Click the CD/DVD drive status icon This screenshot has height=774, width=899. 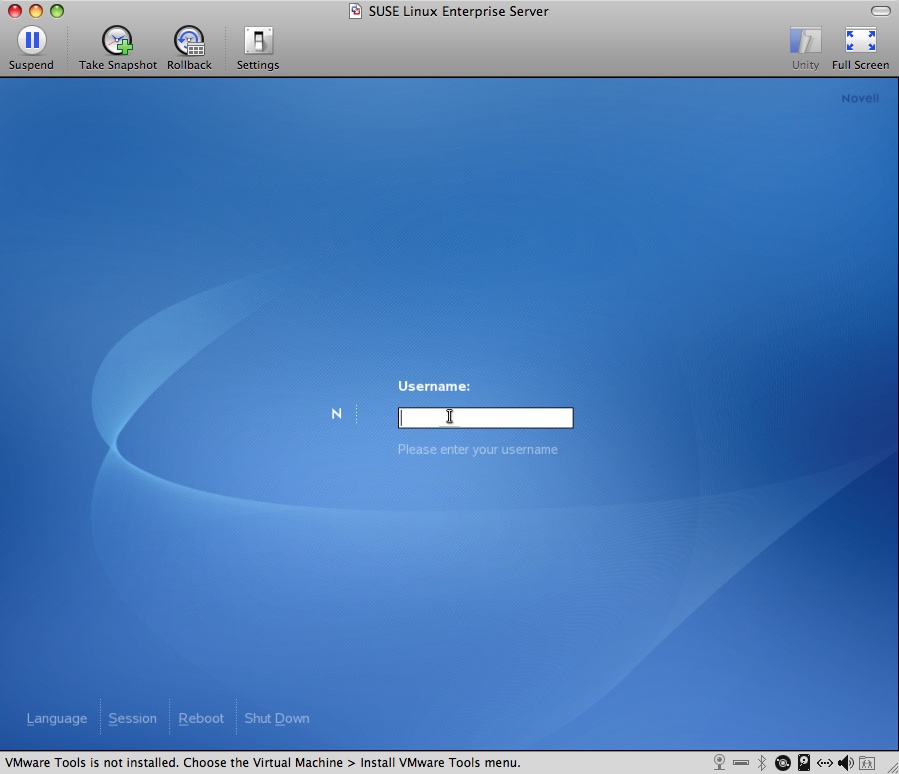pos(783,763)
